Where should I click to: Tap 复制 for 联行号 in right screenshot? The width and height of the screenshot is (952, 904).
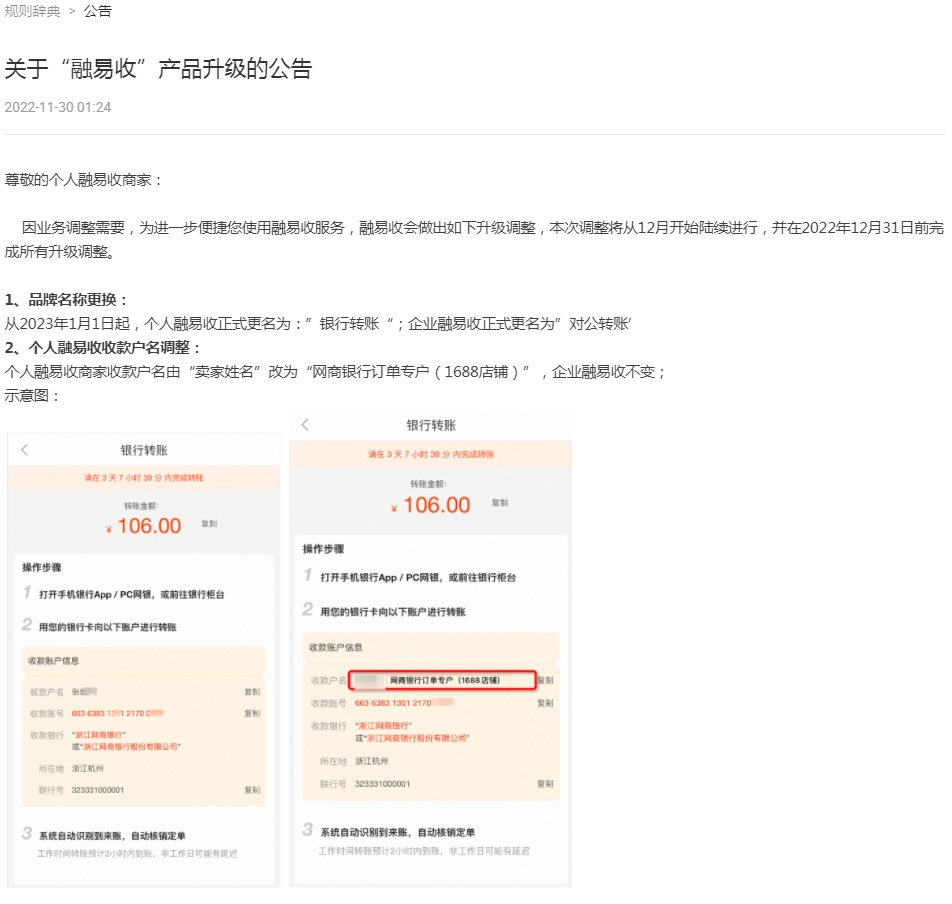point(545,784)
